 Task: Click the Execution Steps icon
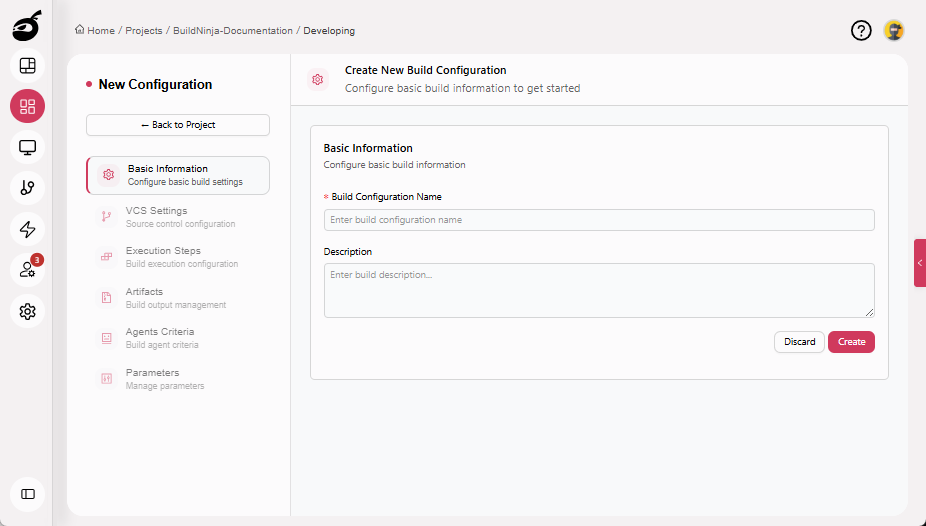(106, 257)
